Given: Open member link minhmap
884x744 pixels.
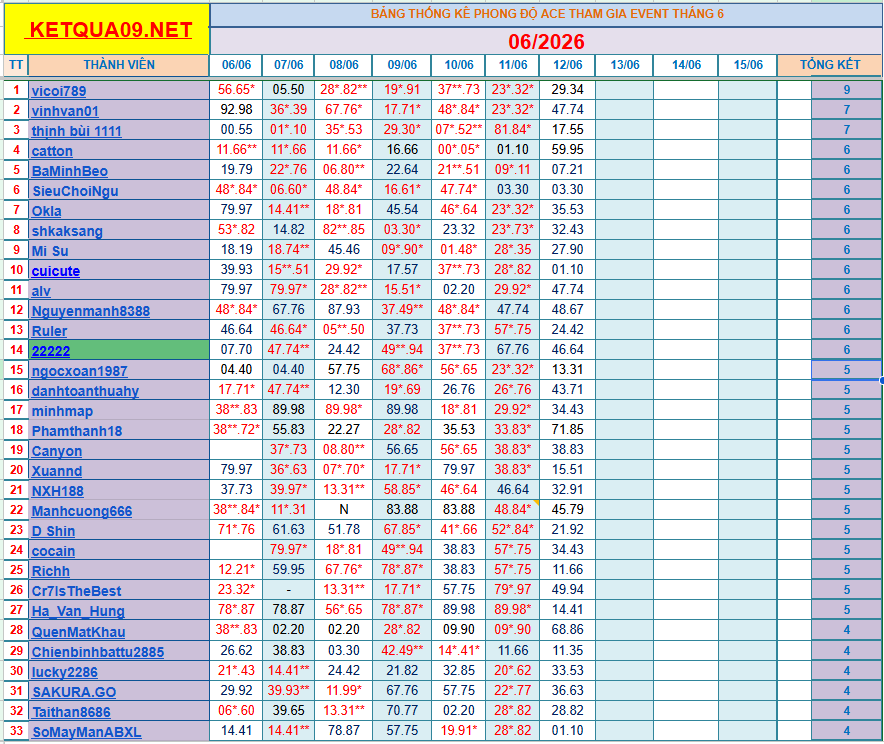Looking at the screenshot, I should coord(62,411).
